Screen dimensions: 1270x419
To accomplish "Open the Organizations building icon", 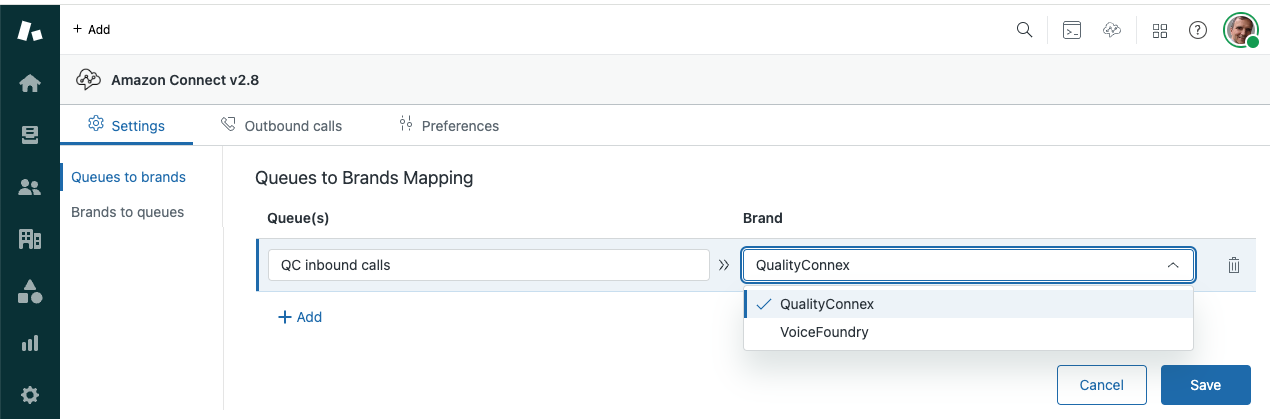I will [29, 239].
